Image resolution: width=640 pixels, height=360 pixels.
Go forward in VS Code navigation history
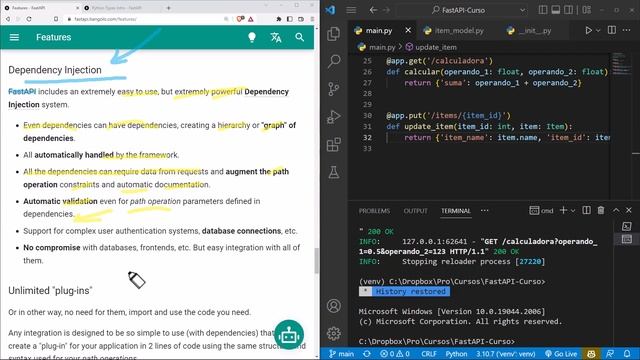[387, 10]
